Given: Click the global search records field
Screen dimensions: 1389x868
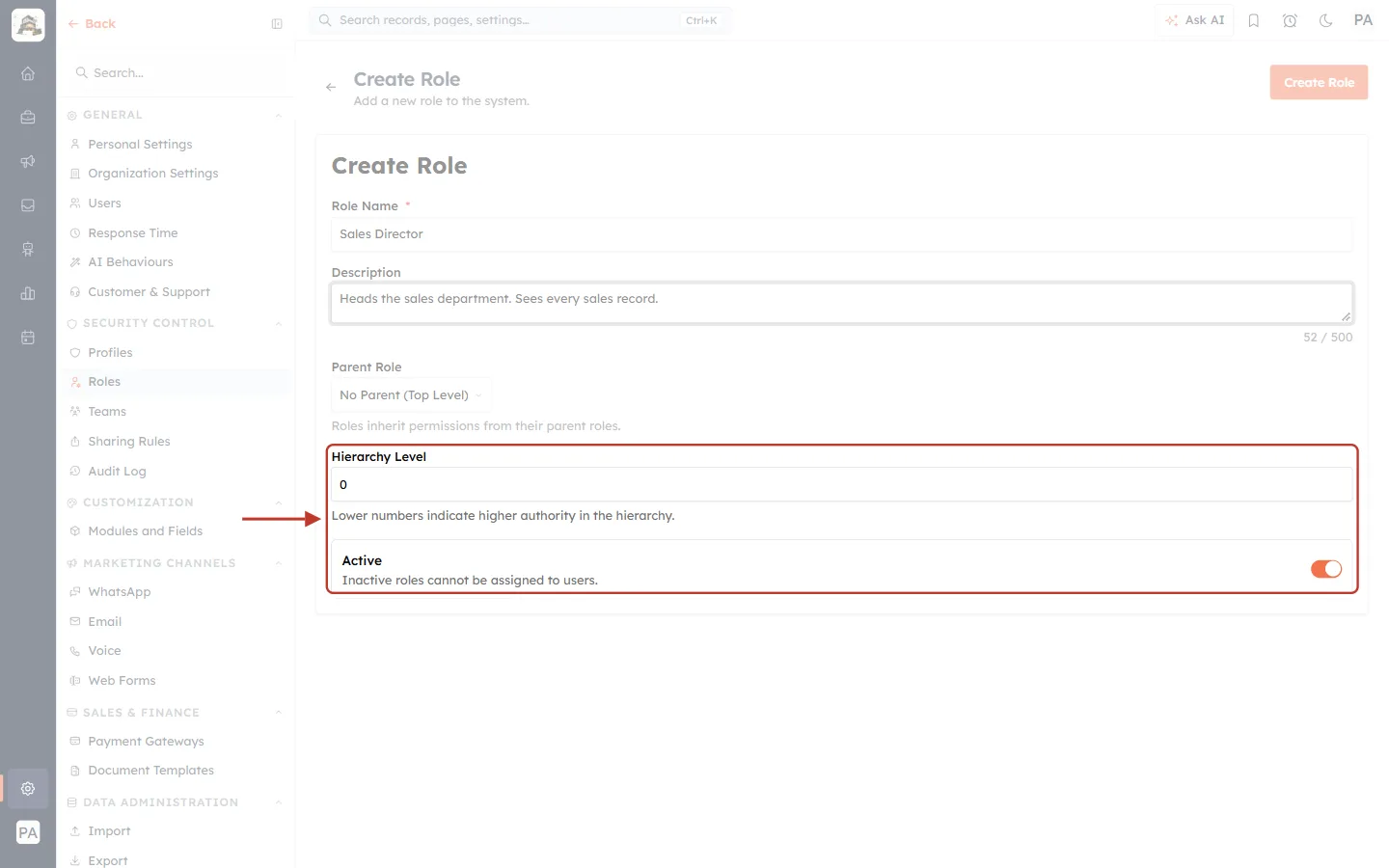Looking at the screenshot, I should [x=520, y=20].
